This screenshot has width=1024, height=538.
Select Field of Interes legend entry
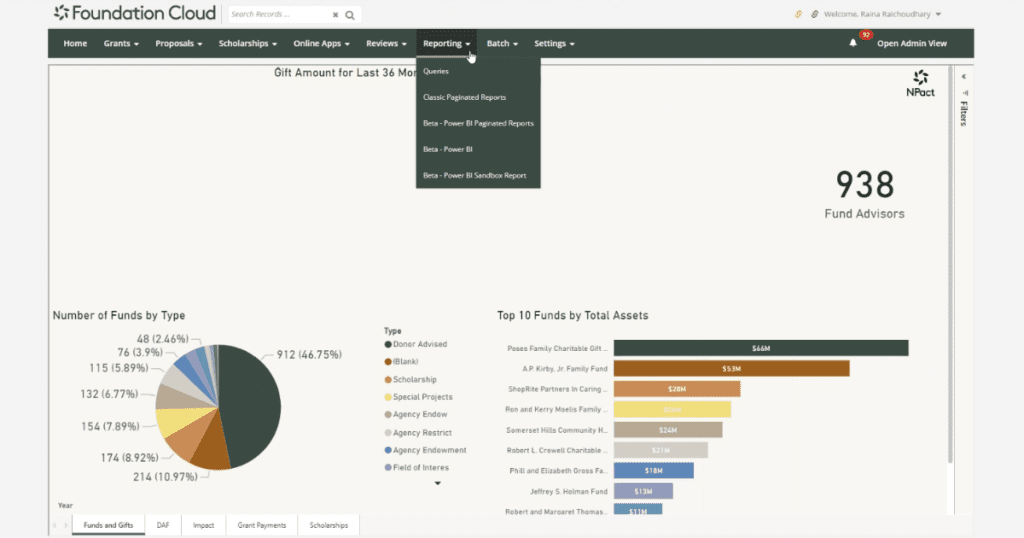417,467
